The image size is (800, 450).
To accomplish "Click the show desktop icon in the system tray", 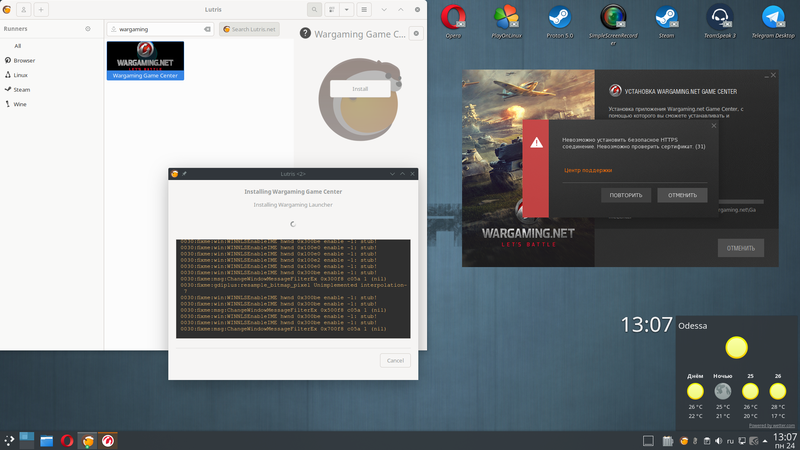I will pos(648,441).
